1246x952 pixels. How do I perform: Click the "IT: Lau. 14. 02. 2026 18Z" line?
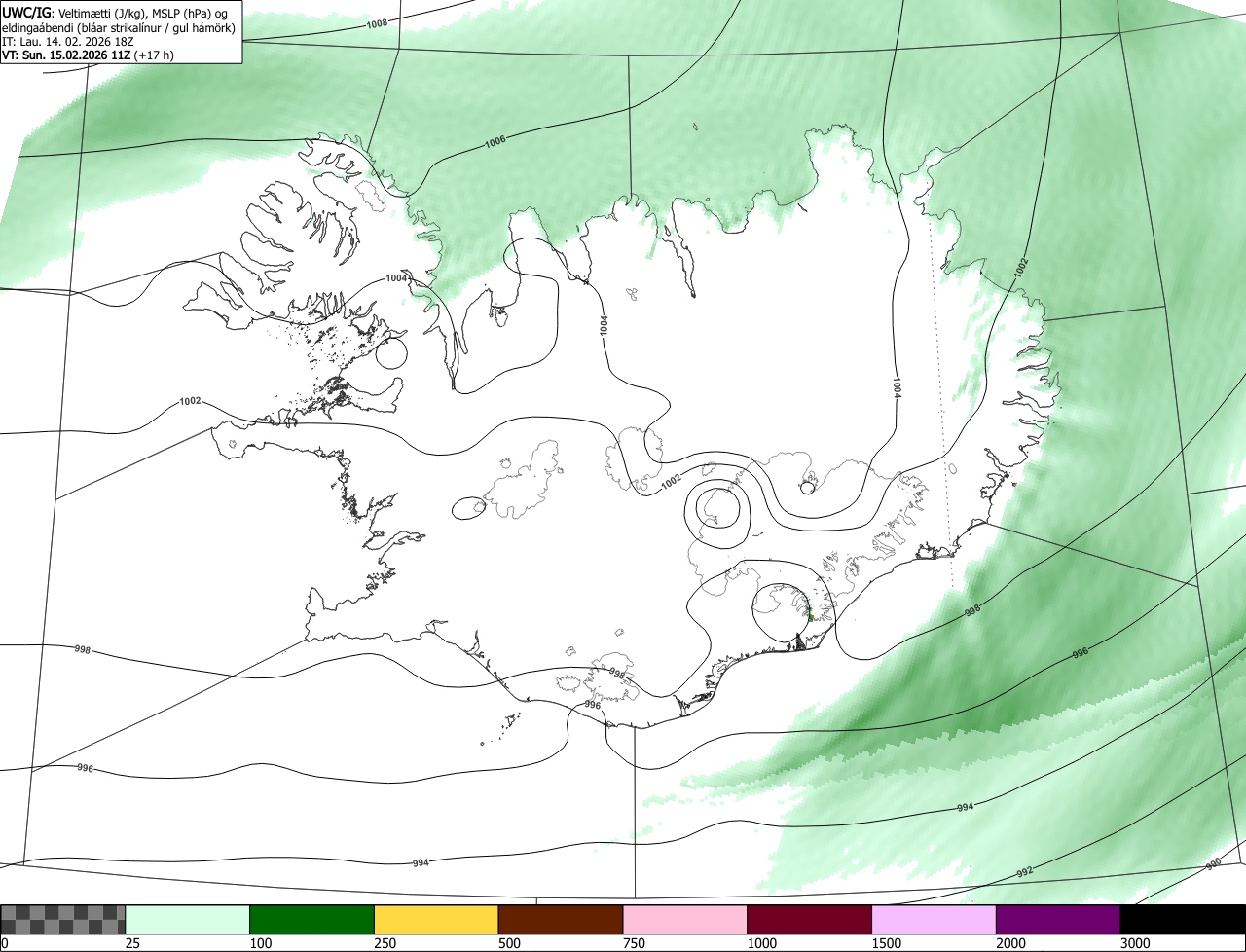tap(70, 42)
